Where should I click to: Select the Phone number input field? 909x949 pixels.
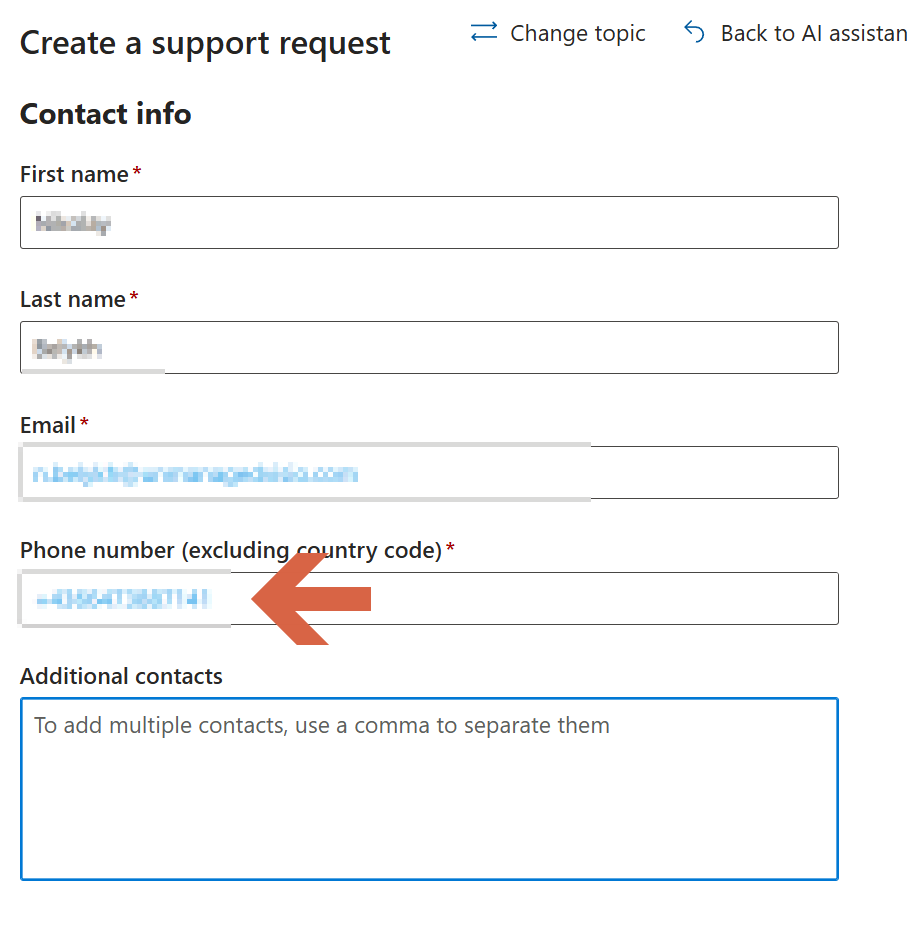click(429, 598)
